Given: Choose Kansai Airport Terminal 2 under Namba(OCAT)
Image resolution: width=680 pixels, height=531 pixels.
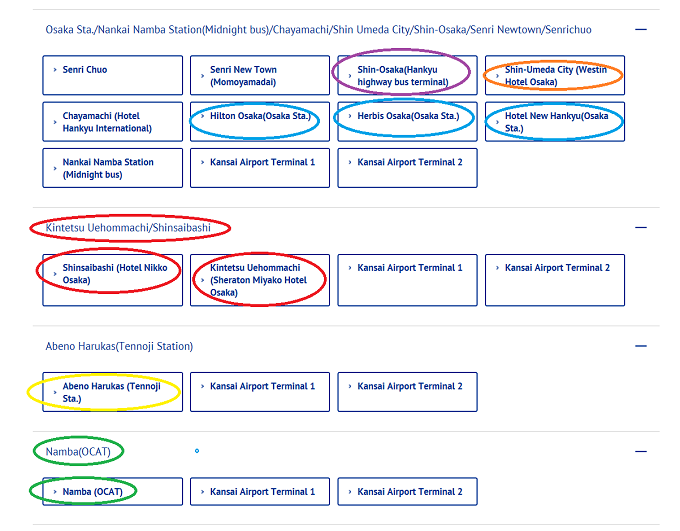Looking at the screenshot, I should tap(407, 492).
